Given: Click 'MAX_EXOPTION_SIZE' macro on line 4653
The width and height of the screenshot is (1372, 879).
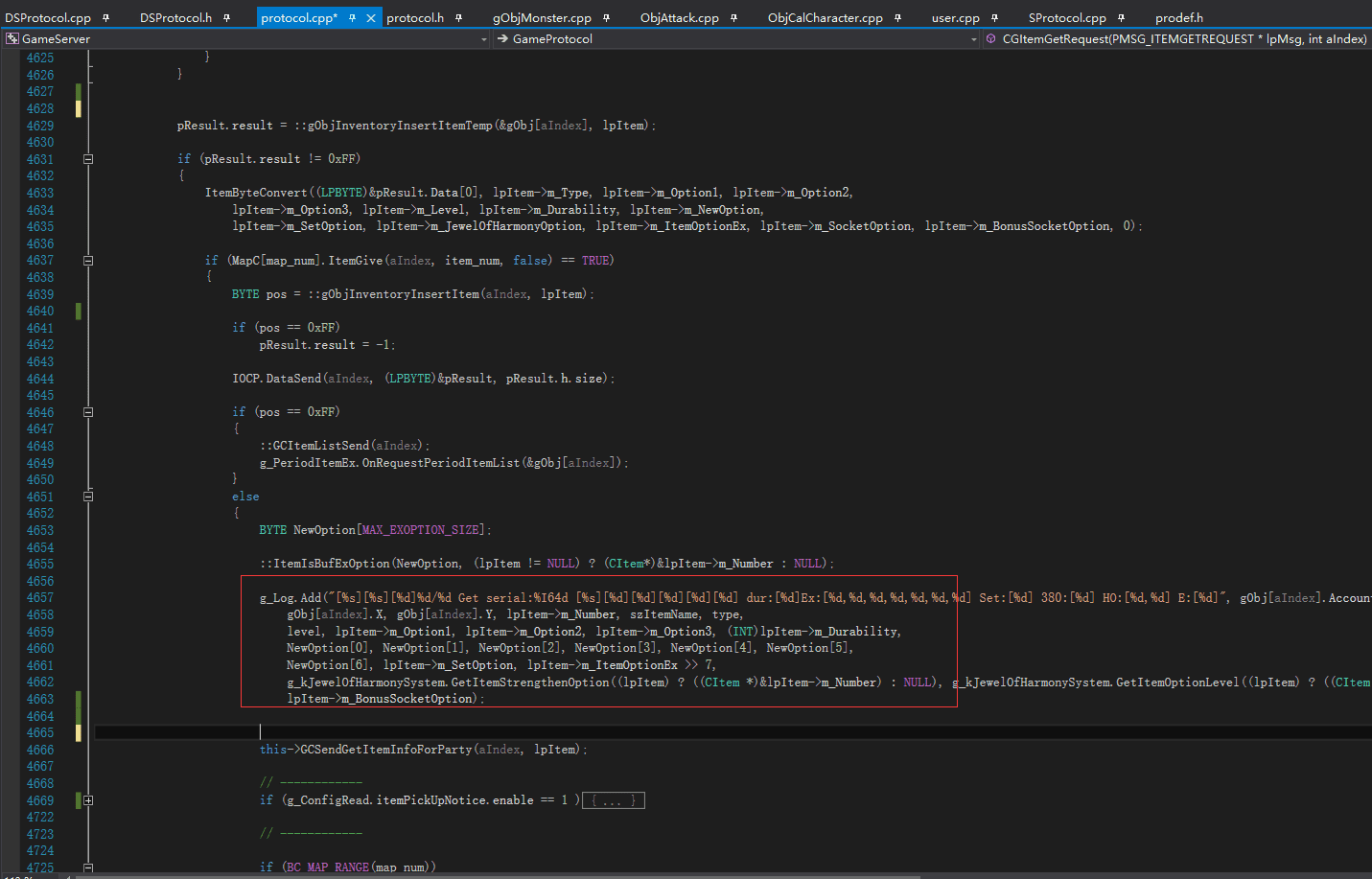Looking at the screenshot, I should (x=421, y=530).
